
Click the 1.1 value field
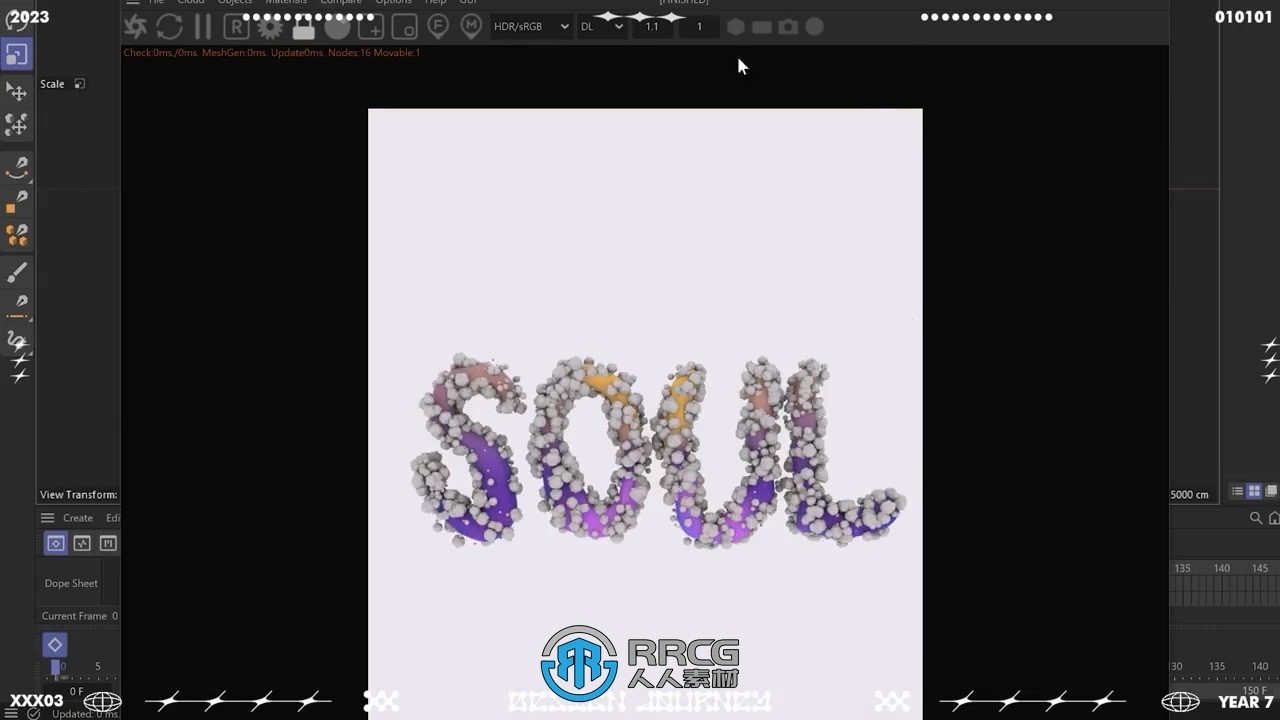pos(652,27)
